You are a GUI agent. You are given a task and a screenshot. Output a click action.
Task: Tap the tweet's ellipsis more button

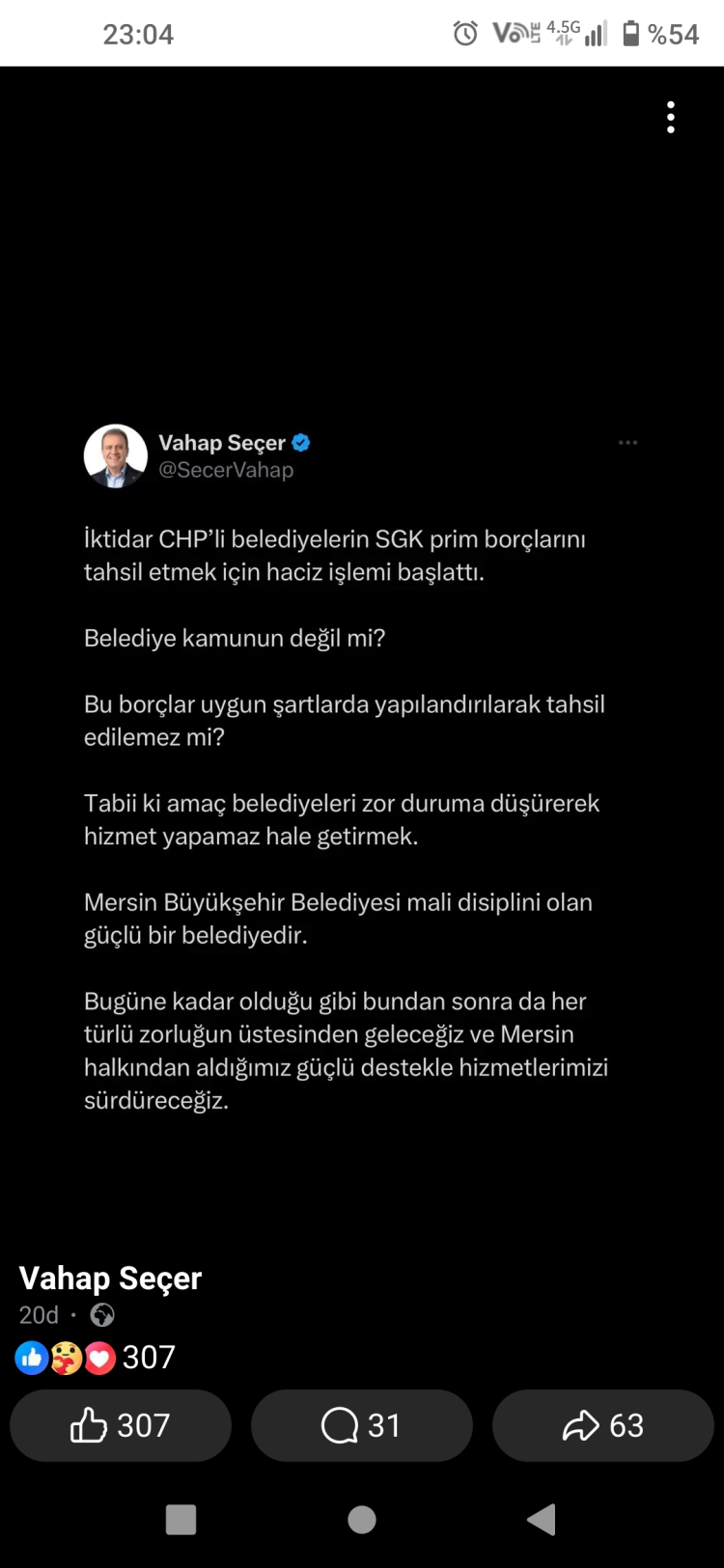(627, 443)
